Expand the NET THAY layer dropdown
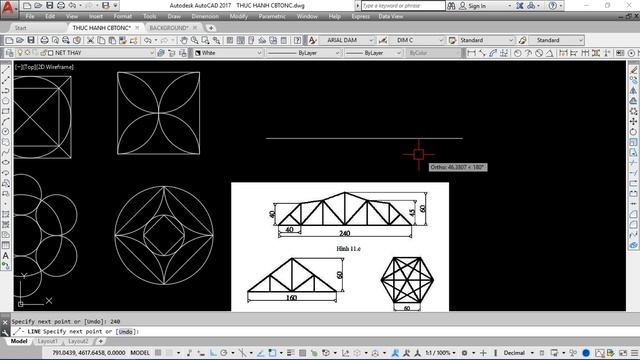The width and height of the screenshot is (640, 360). point(151,53)
